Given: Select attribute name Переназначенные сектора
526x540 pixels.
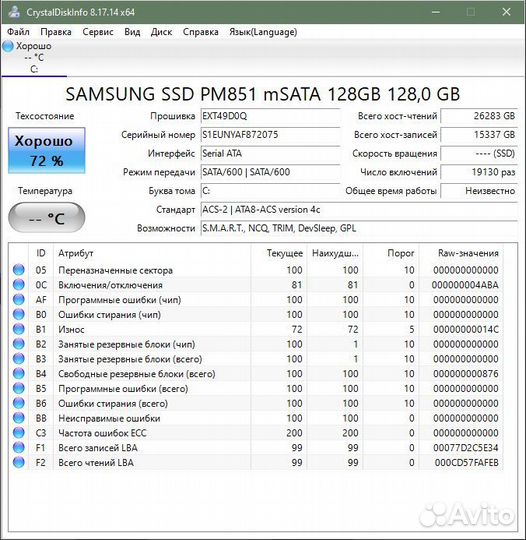Looking at the screenshot, I should click(x=115, y=270).
